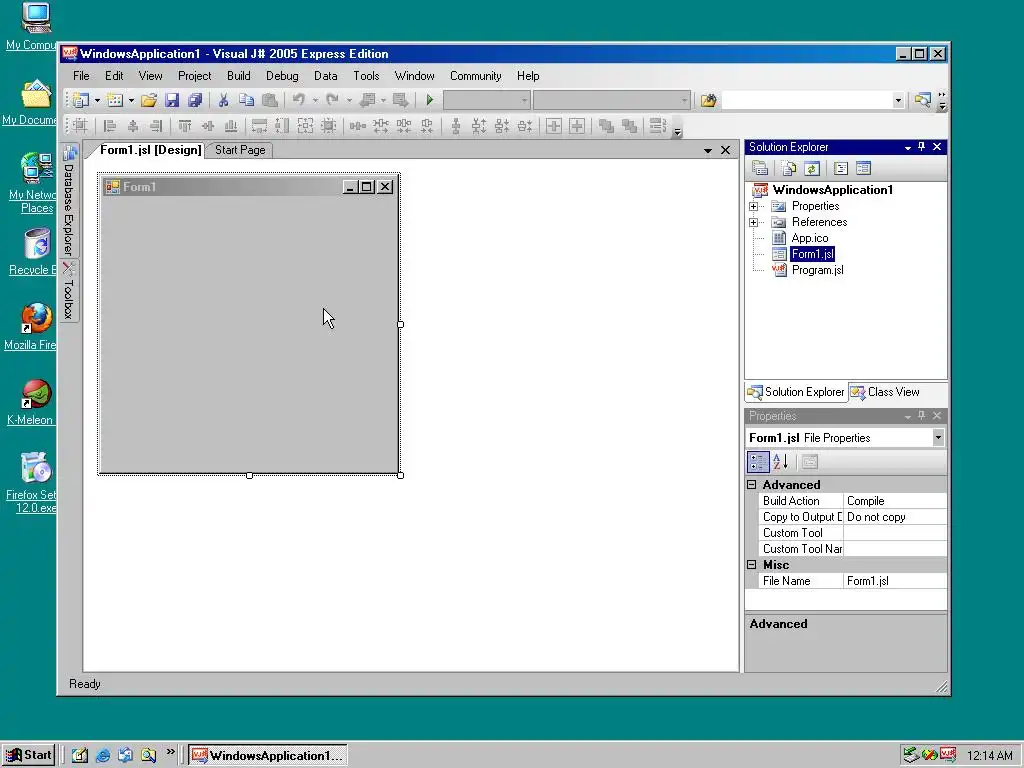
Task: Click the Align Bottoms layout icon
Action: click(x=231, y=125)
